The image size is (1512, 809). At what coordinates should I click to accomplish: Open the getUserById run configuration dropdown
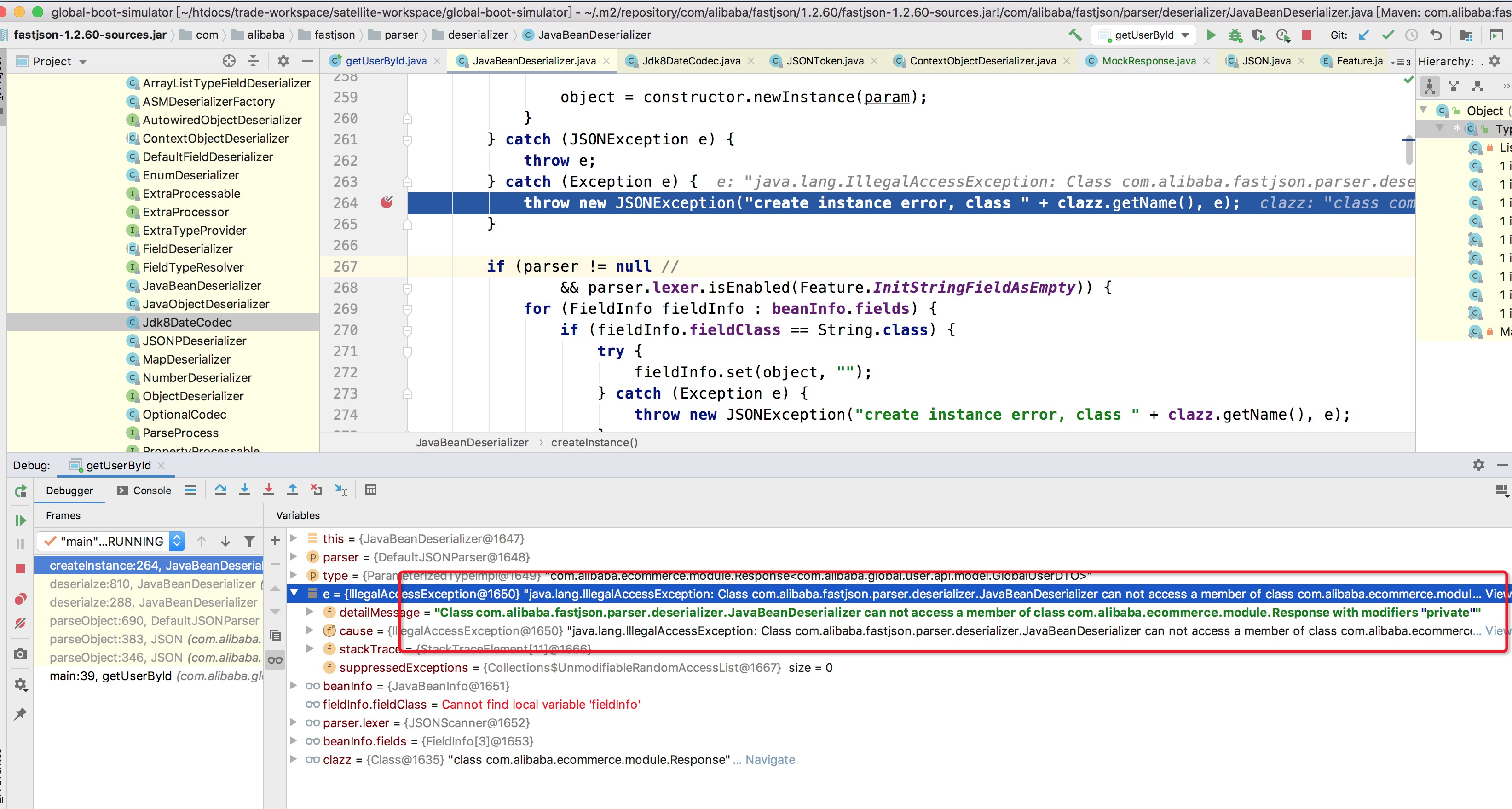pyautogui.click(x=1143, y=35)
